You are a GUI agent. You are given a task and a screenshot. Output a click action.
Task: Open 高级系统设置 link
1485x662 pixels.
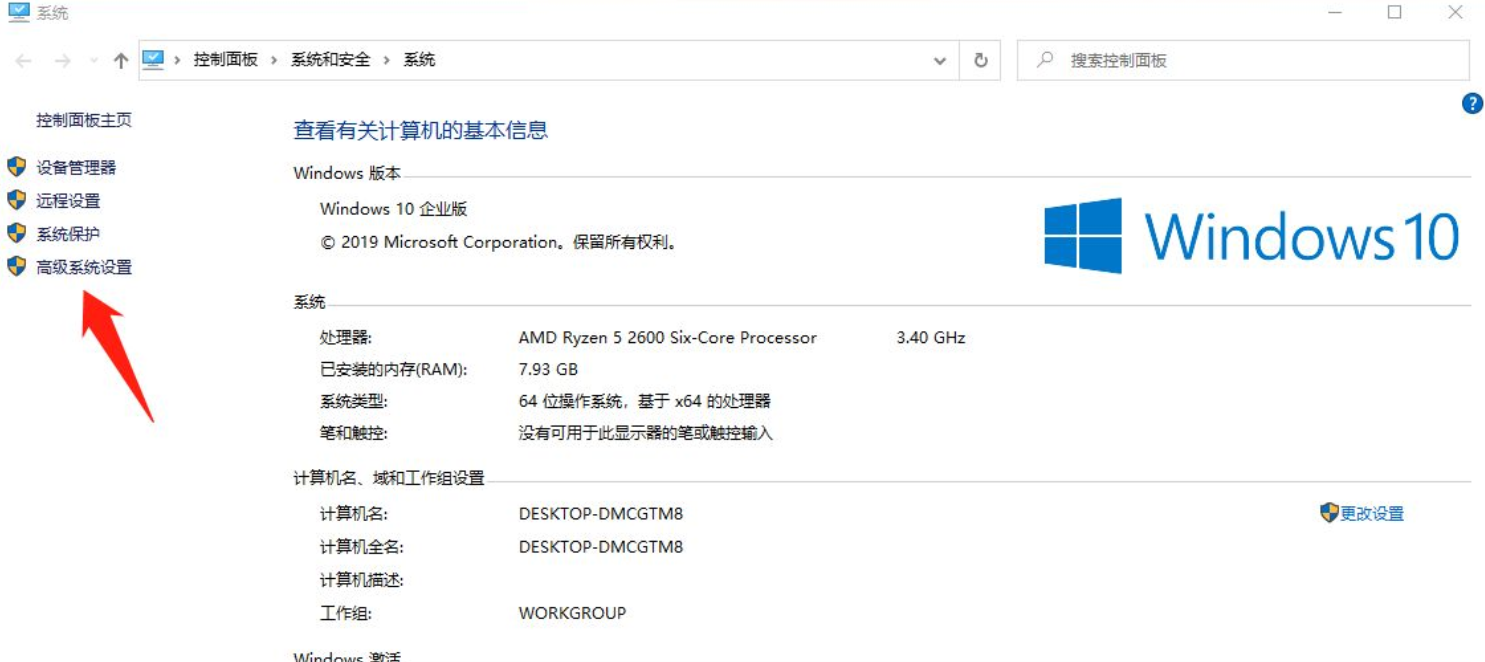point(84,267)
